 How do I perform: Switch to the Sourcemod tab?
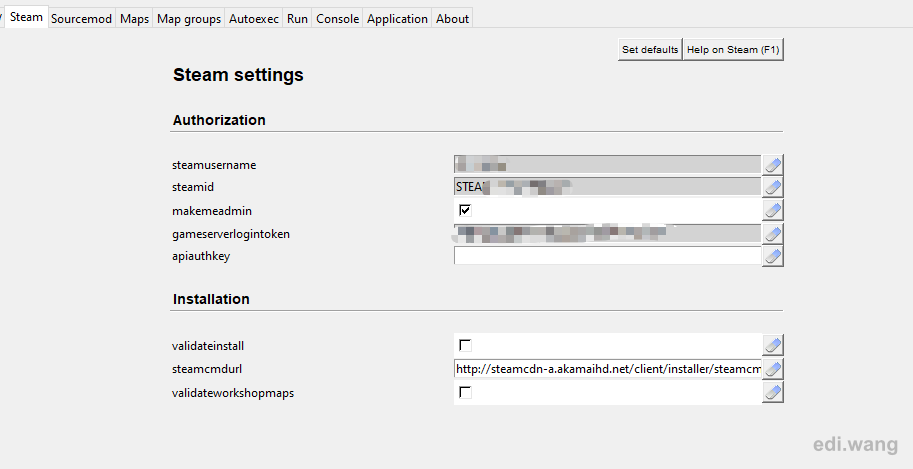pos(82,19)
